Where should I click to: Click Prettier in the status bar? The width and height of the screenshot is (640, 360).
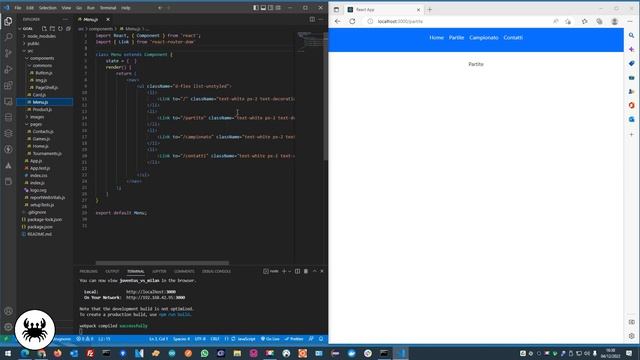click(x=294, y=339)
